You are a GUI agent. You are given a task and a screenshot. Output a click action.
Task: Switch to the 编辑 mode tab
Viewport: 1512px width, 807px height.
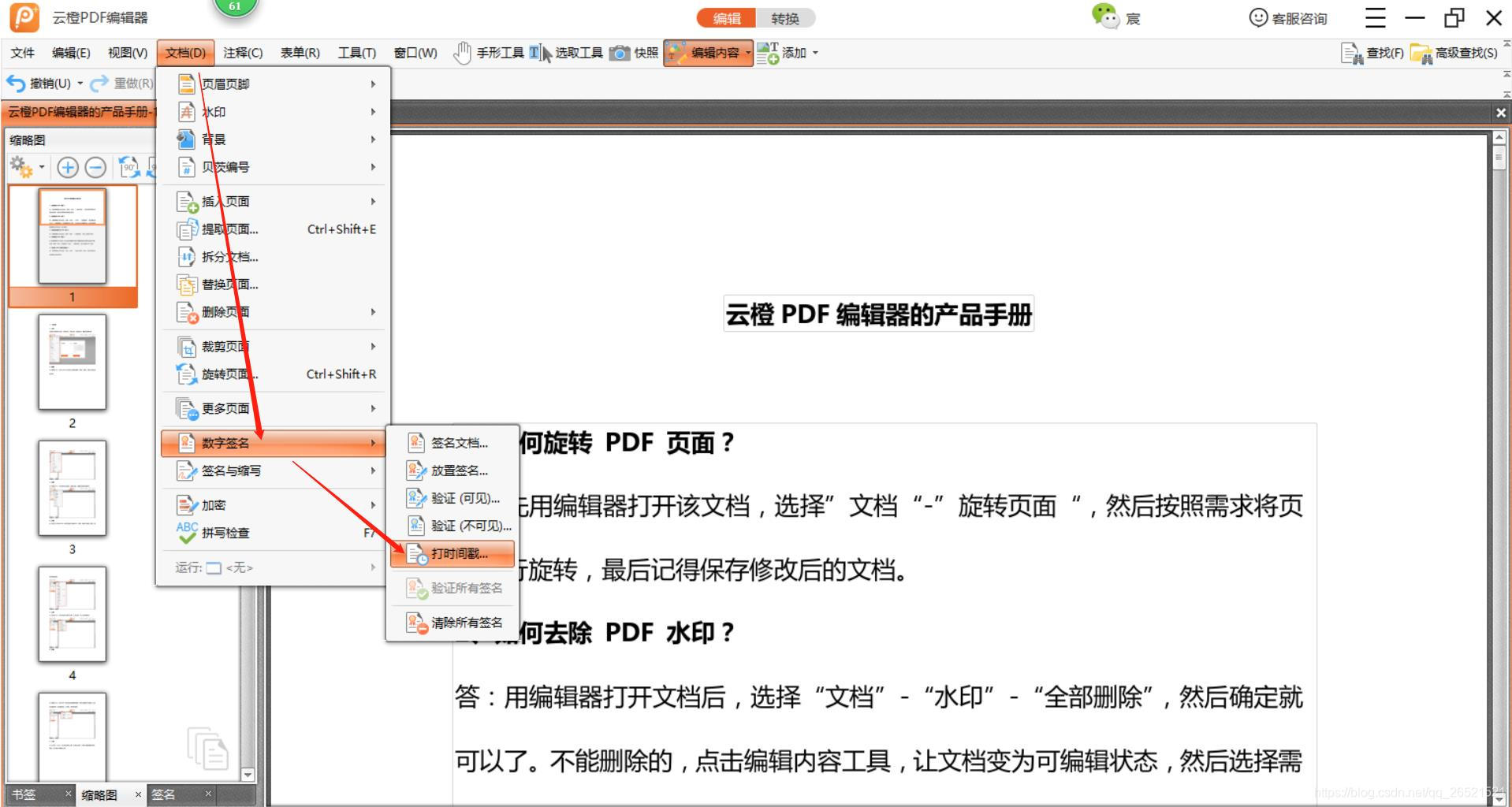point(726,18)
